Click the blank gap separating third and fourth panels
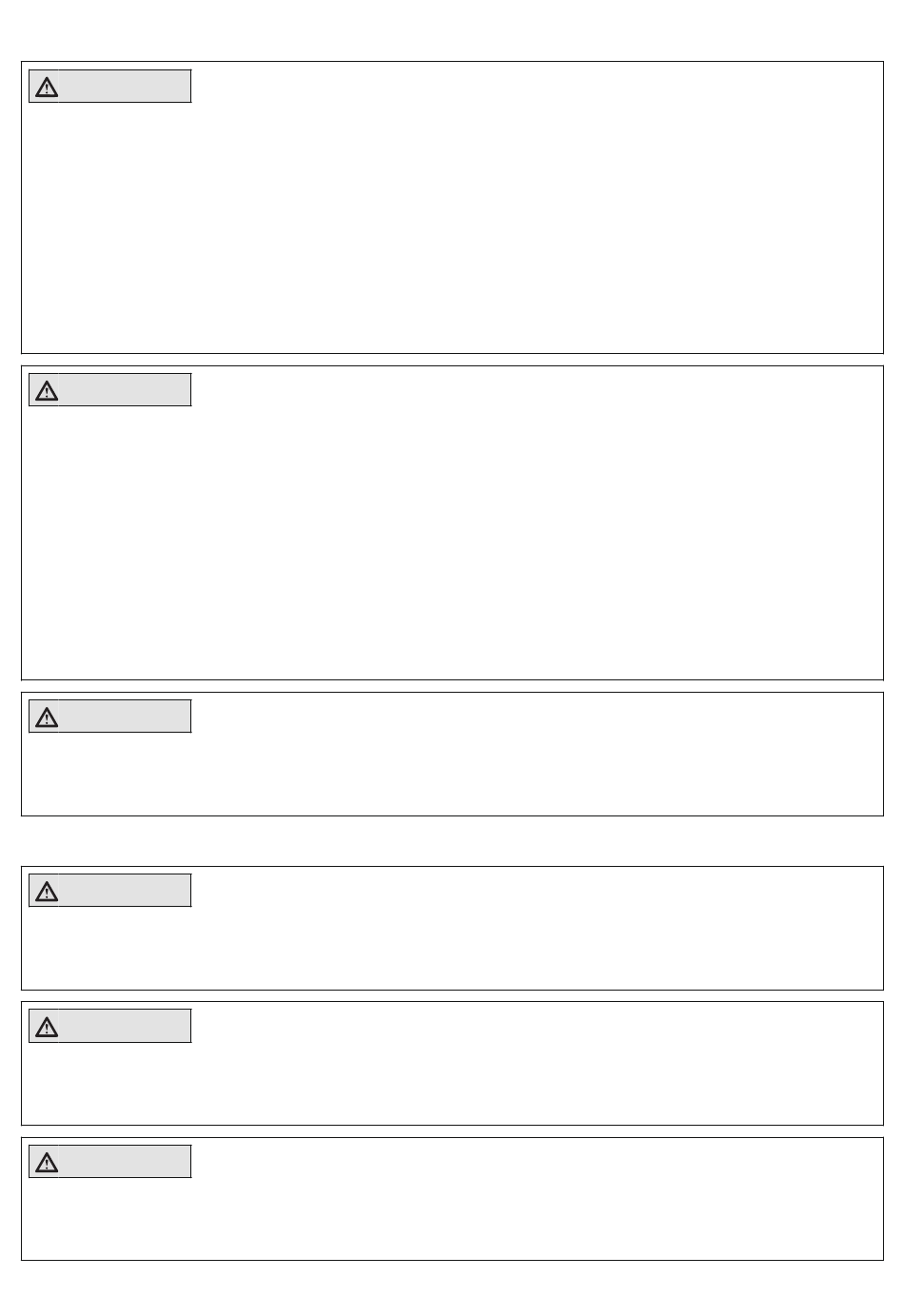 click(x=452, y=841)
